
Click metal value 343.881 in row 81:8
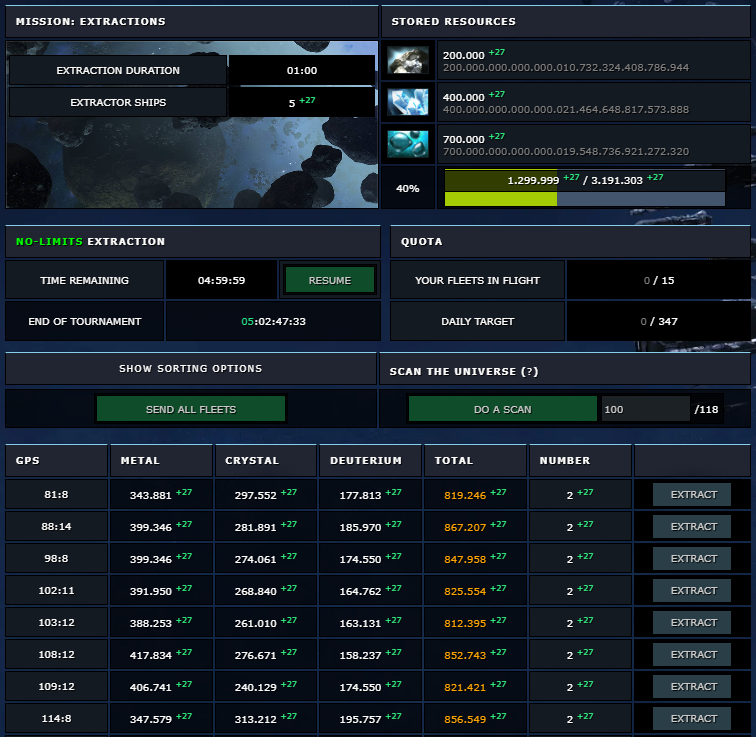click(x=150, y=495)
